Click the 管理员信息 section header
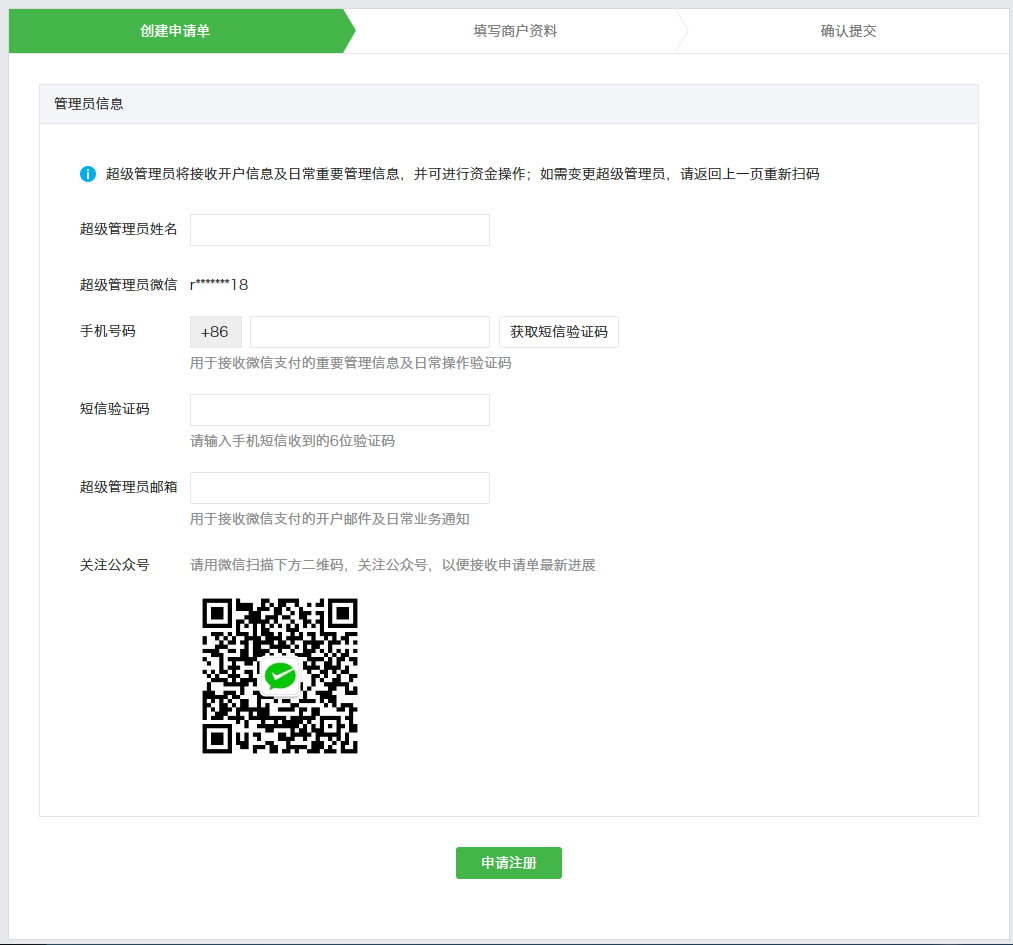 [509, 104]
